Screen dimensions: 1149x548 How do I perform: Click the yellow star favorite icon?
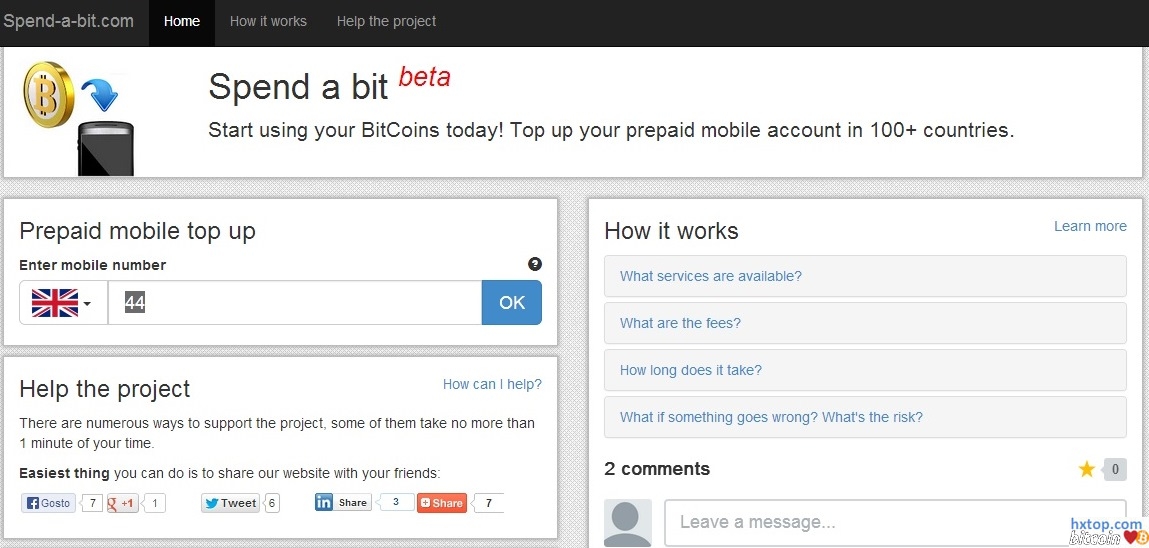click(x=1087, y=469)
